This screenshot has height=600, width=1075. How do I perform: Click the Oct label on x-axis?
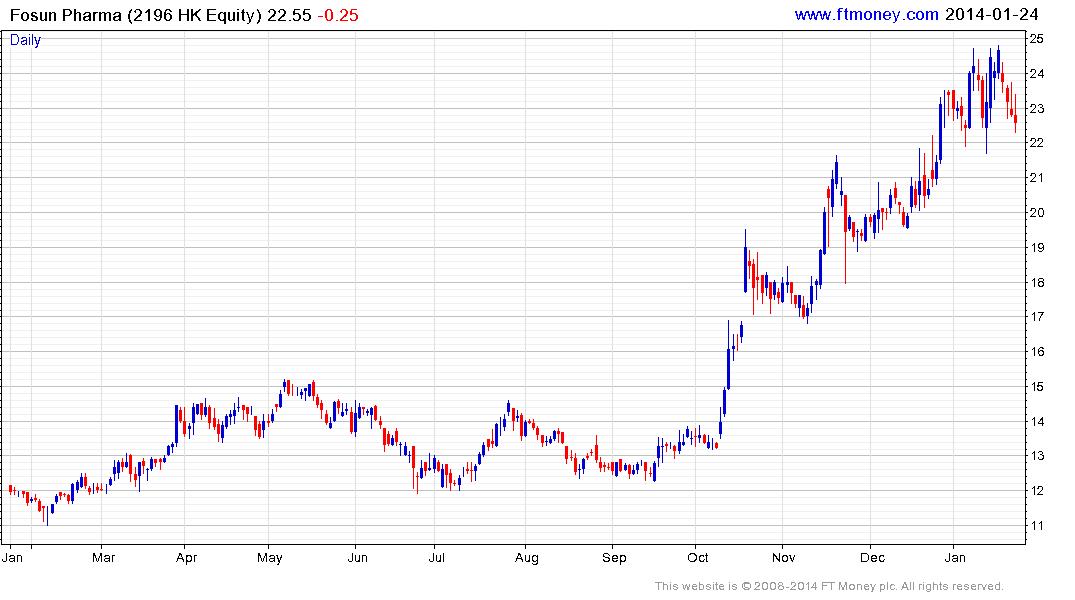pos(698,557)
